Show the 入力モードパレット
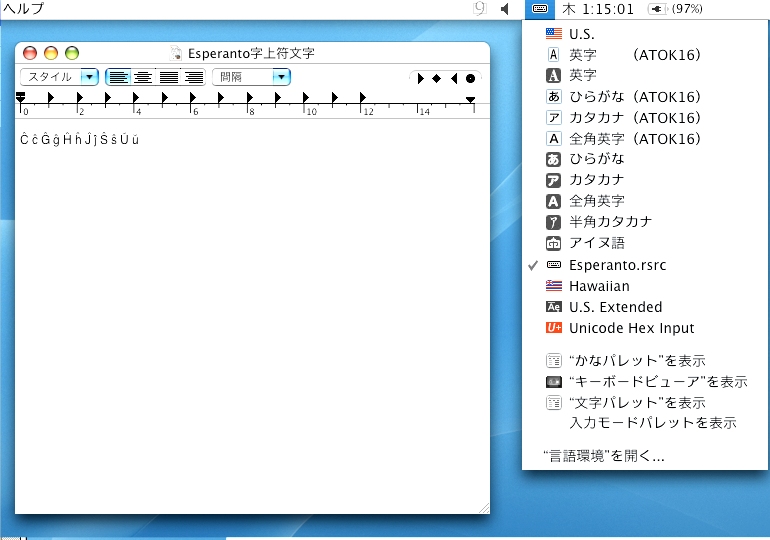Image resolution: width=770 pixels, height=540 pixels. coord(645,423)
